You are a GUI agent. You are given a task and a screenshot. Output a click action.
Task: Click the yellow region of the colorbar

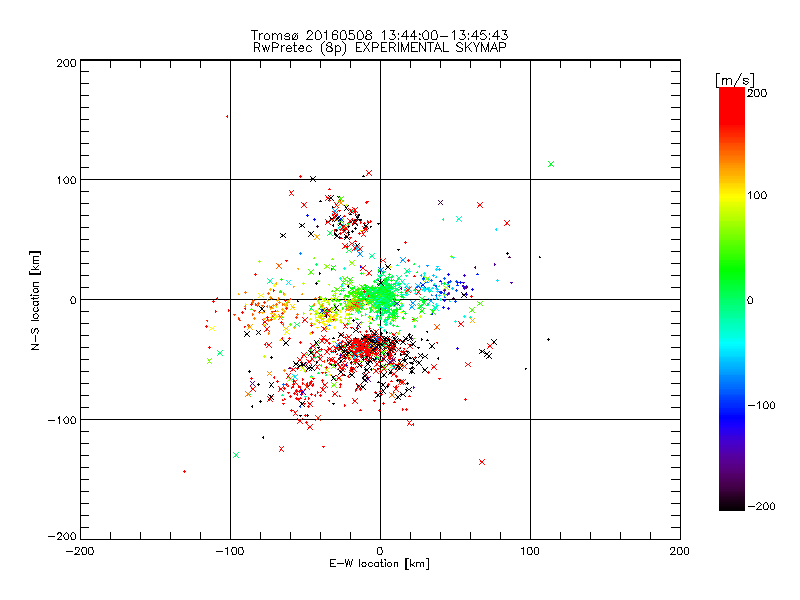[x=732, y=196]
